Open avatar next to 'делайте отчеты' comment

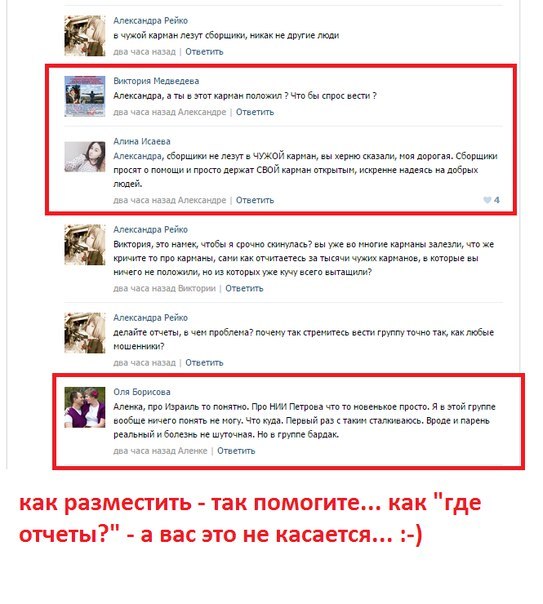pyautogui.click(x=85, y=333)
